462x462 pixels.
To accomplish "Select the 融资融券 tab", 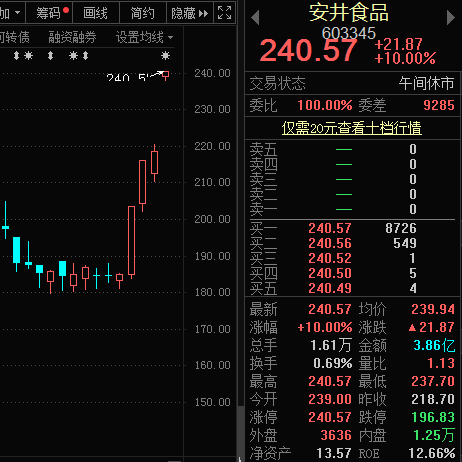I will (x=72, y=37).
